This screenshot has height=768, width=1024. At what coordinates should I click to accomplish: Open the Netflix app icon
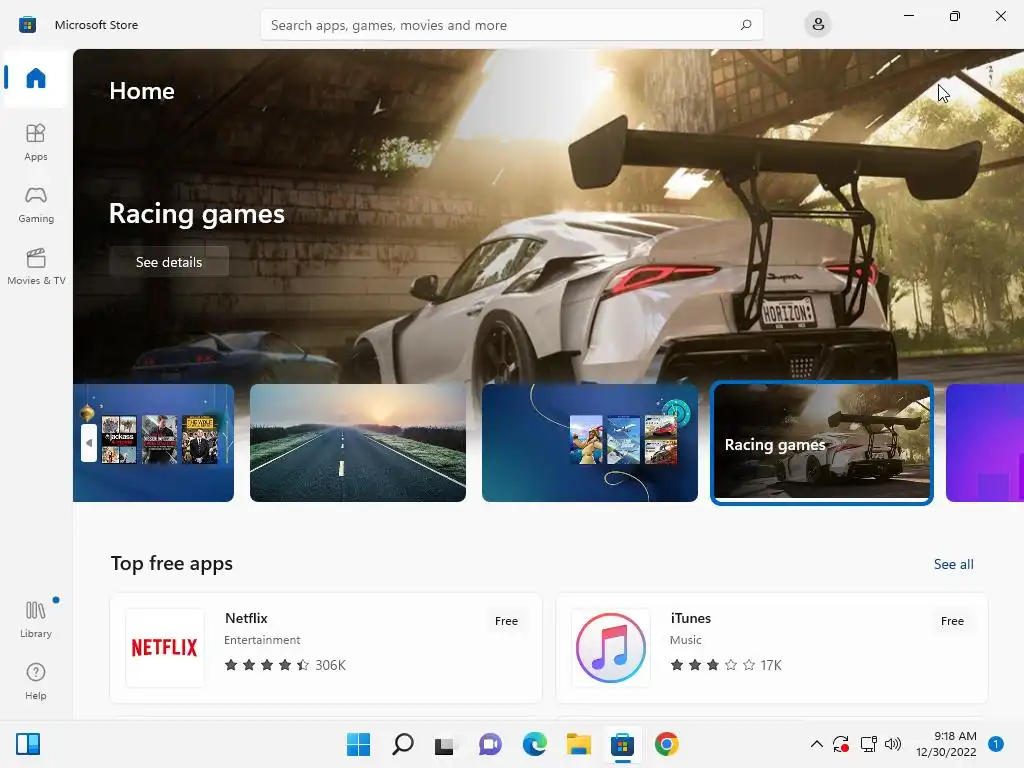pos(165,648)
